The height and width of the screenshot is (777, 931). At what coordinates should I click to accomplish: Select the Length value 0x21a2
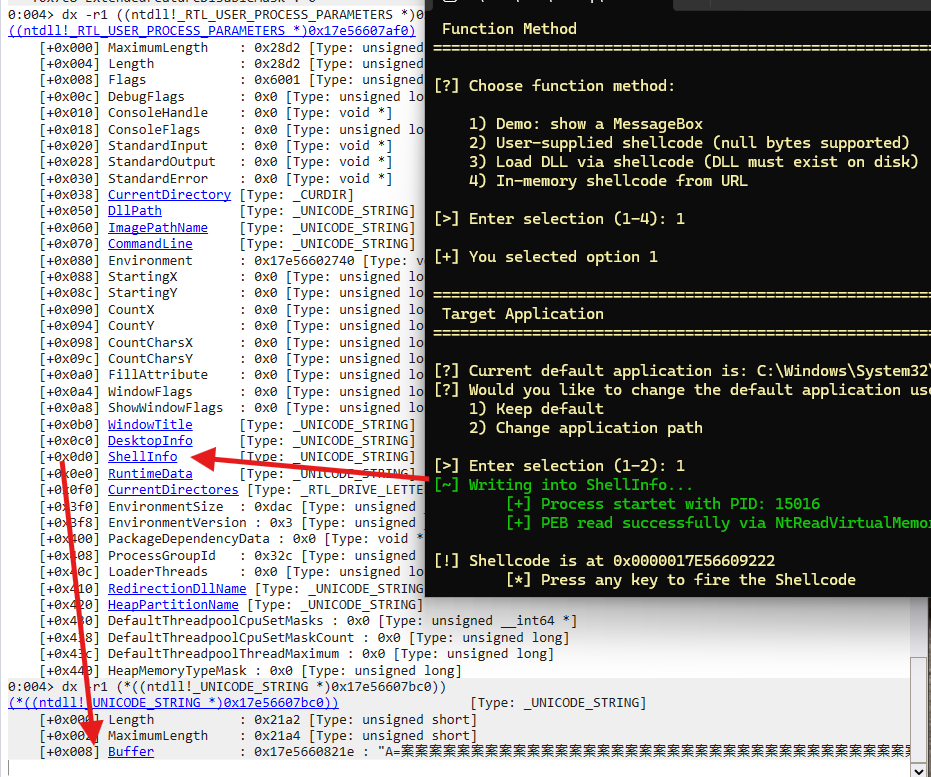tap(277, 719)
